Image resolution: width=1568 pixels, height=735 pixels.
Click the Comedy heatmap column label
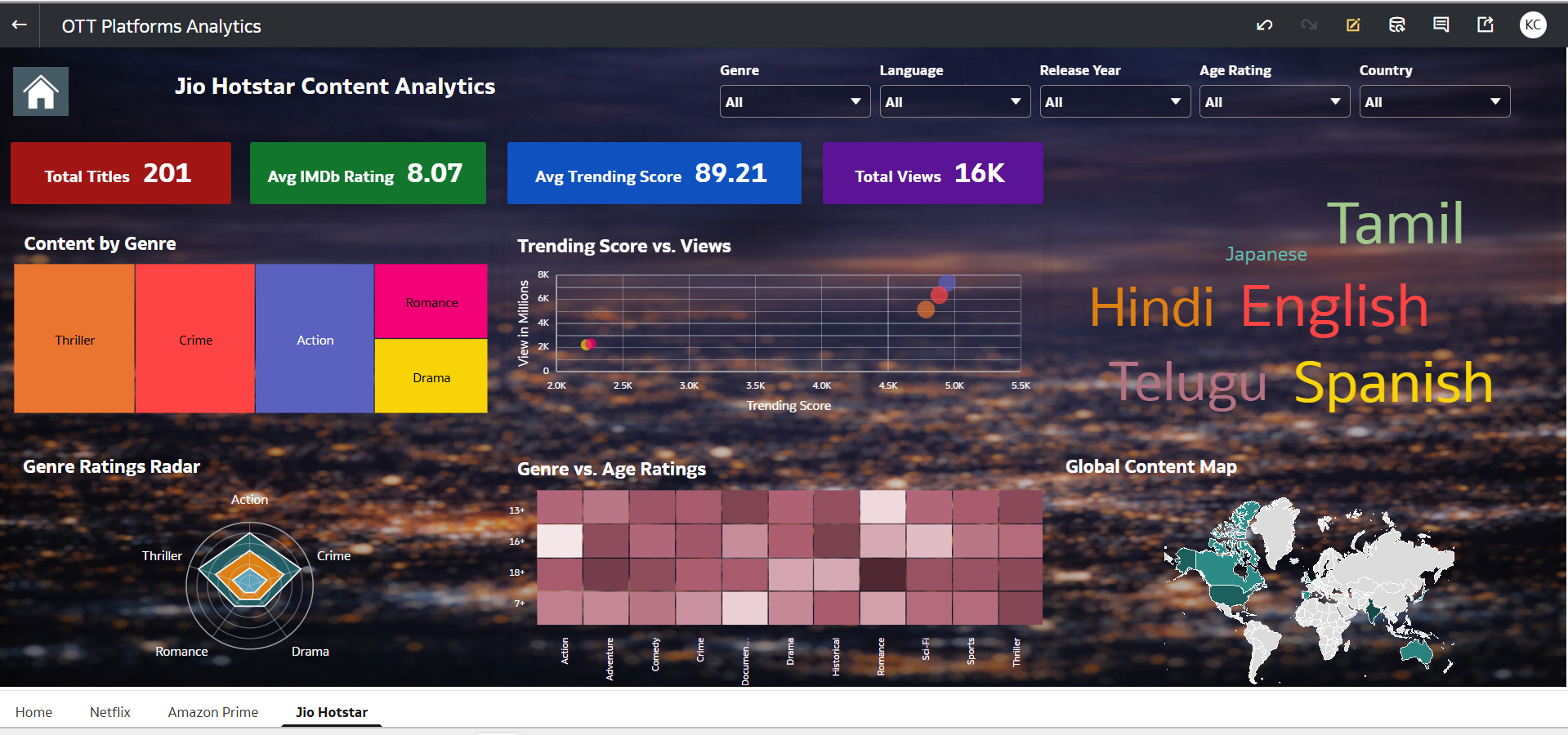(655, 654)
